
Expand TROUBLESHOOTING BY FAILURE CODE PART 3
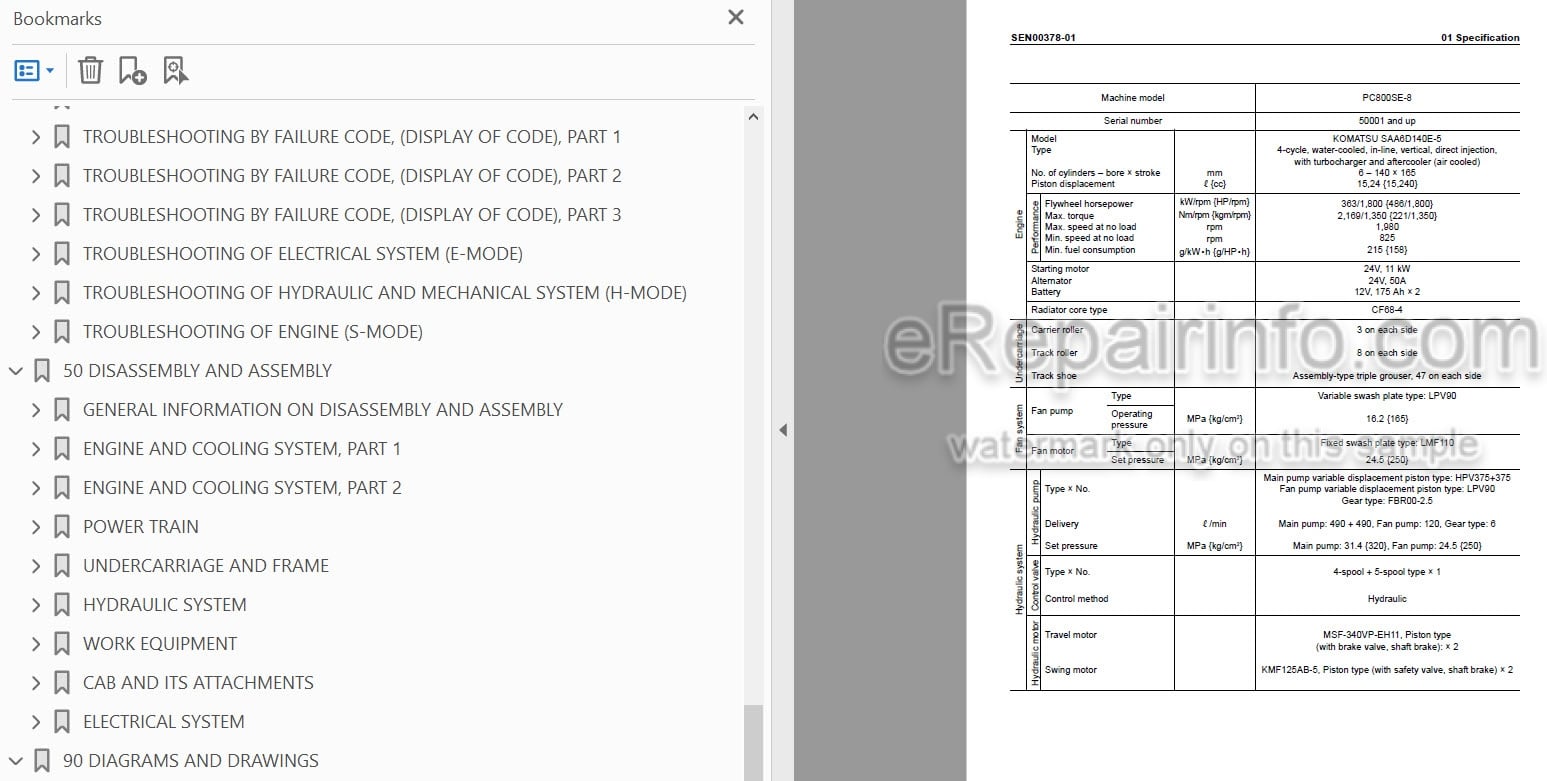[36, 215]
